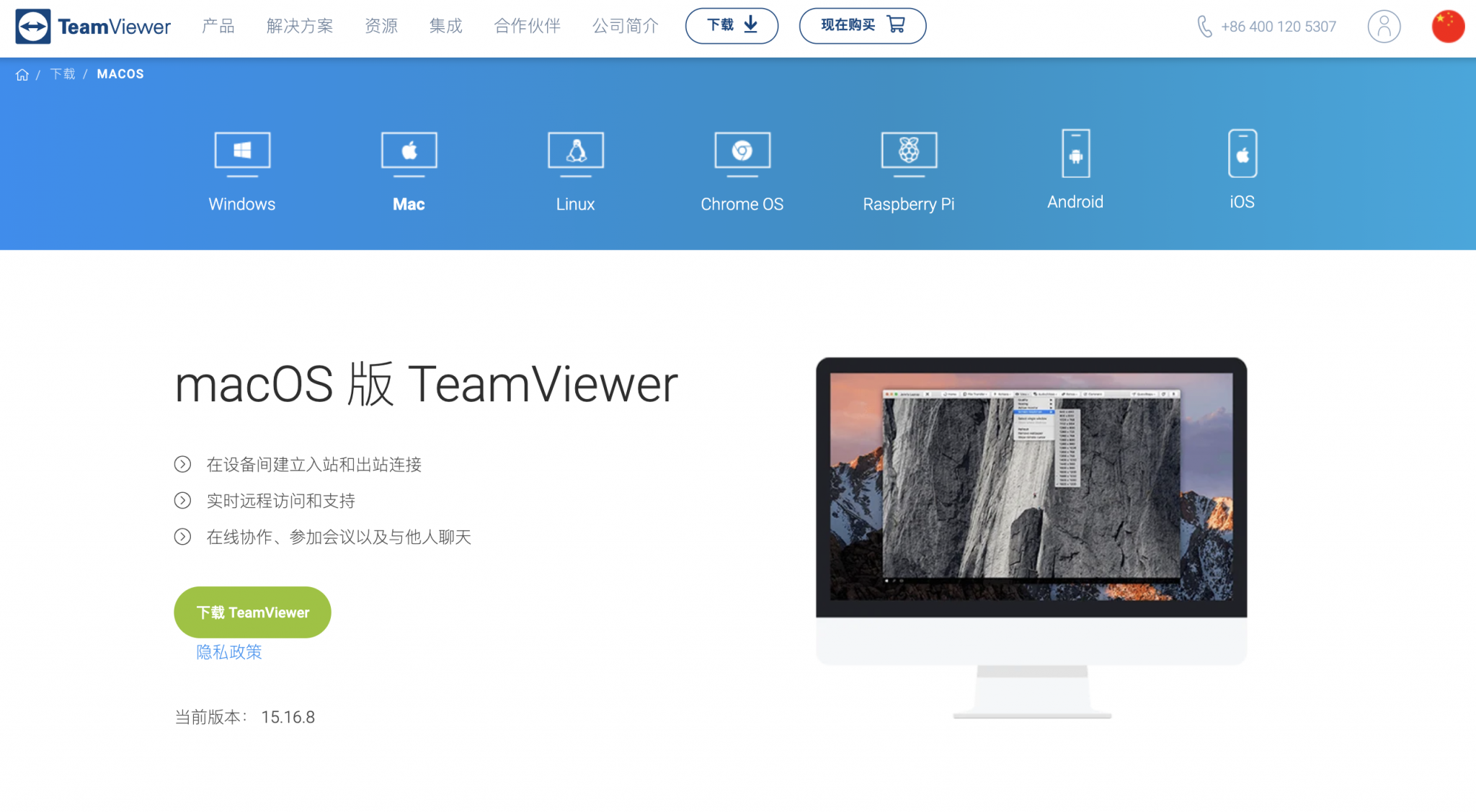Click the version number 15.16.8
The width and height of the screenshot is (1476, 812).
coord(288,717)
